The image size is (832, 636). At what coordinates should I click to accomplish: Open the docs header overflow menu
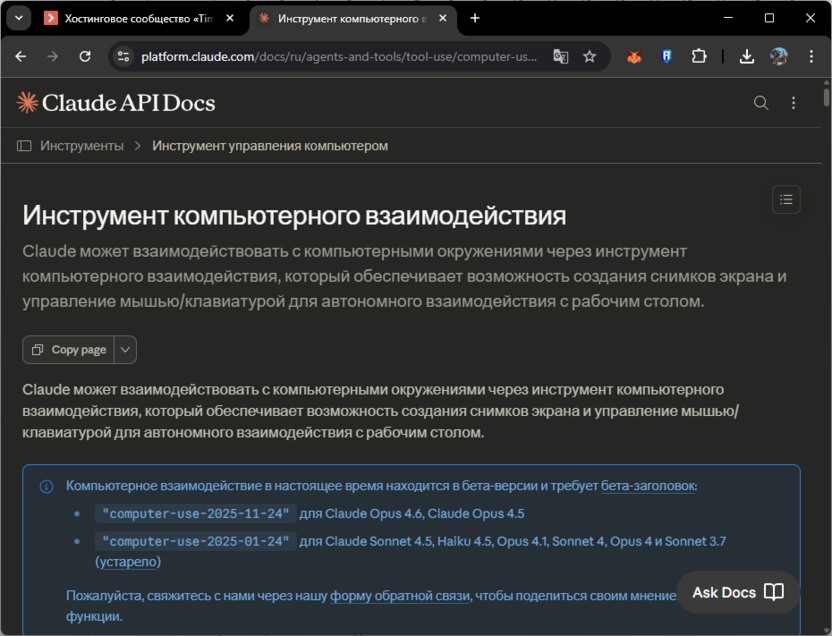point(793,102)
